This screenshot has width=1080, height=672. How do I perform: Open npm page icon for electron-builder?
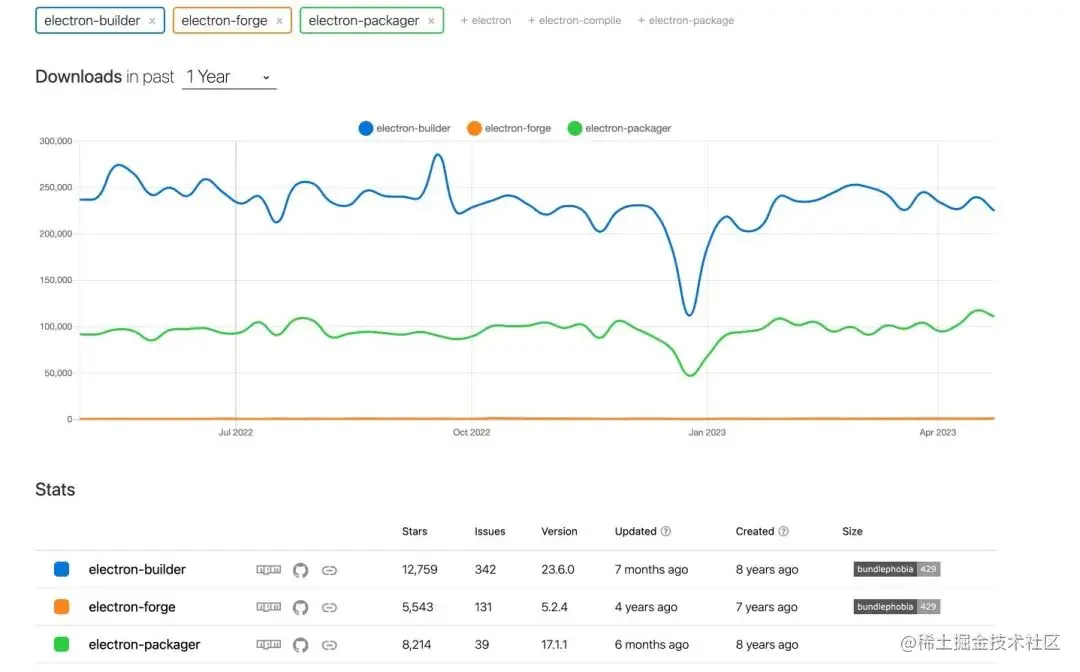click(269, 569)
